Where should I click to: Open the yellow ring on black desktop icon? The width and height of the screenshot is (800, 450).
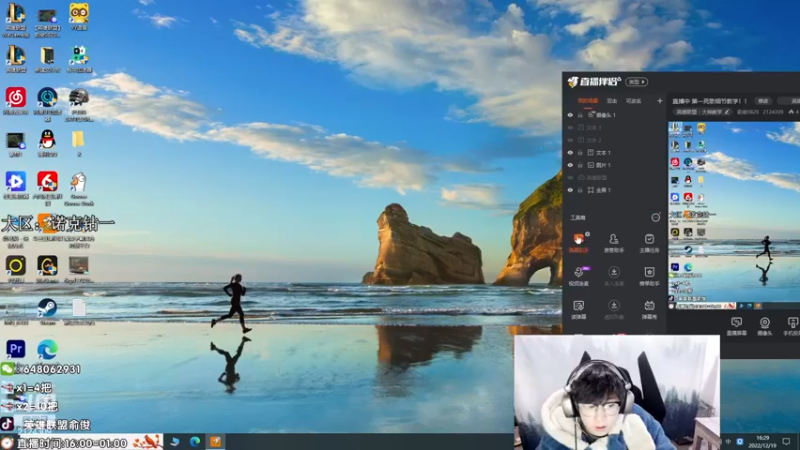click(x=16, y=269)
